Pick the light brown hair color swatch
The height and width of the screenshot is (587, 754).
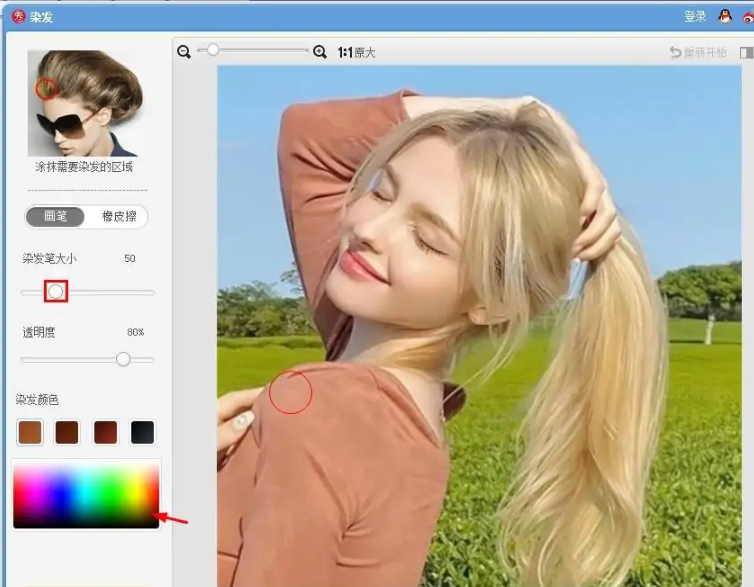point(30,432)
